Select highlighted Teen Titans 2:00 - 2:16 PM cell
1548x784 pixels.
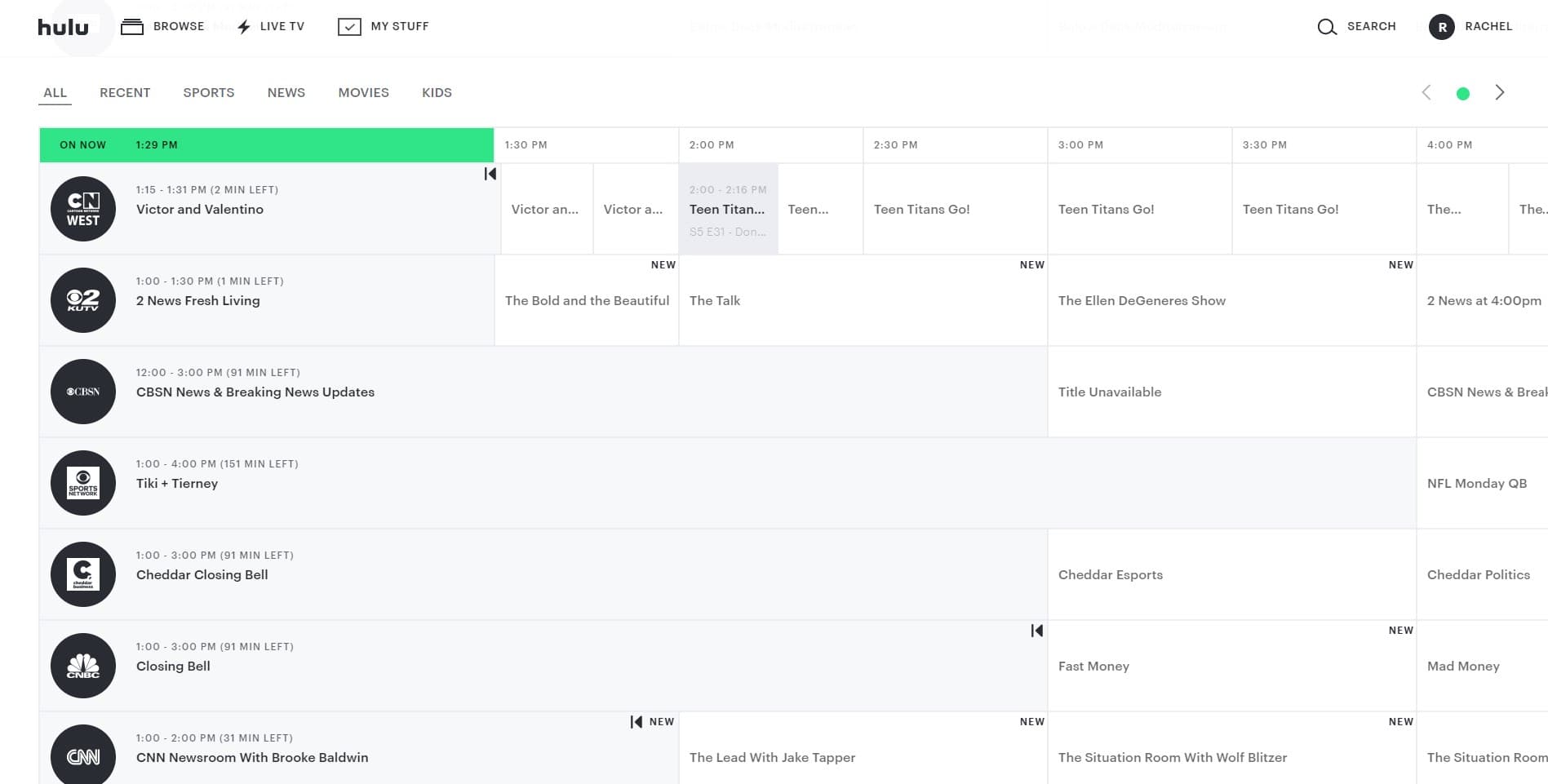(x=729, y=209)
